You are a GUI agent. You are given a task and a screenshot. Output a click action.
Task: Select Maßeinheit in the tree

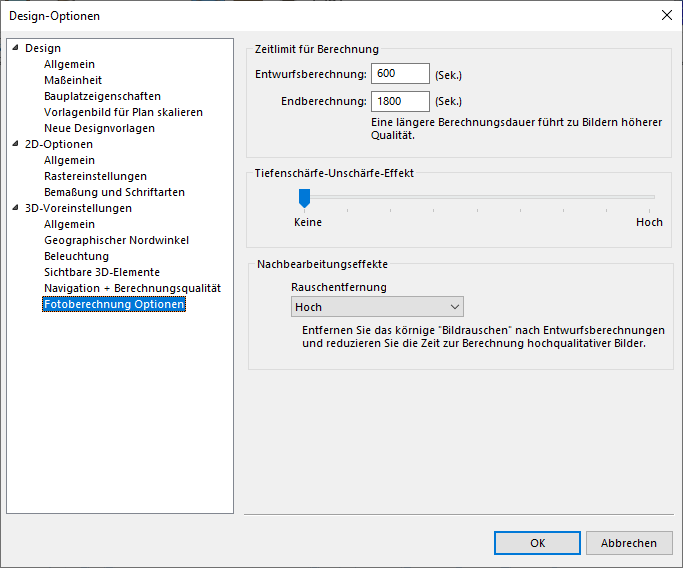pos(73,80)
